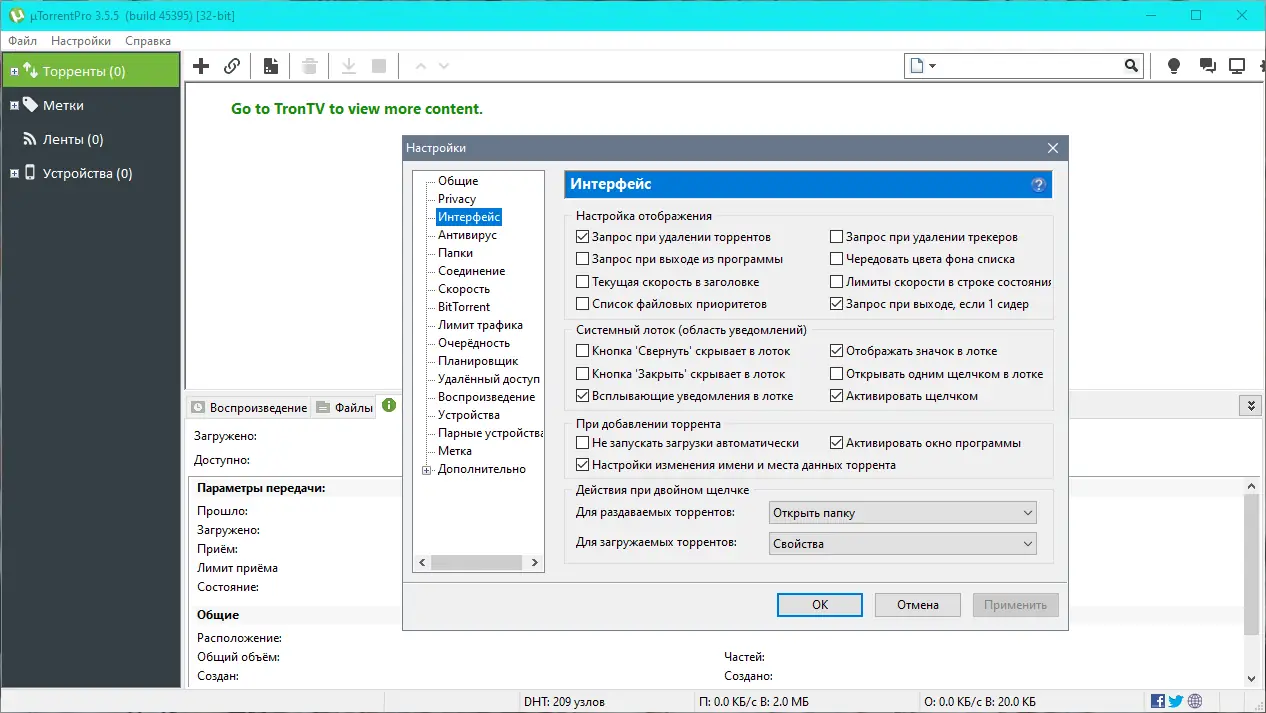Screen dimensions: 1266x713
Task: Open dropdown for 'Для раздаваемых торрентов' action
Action: coord(1028,512)
